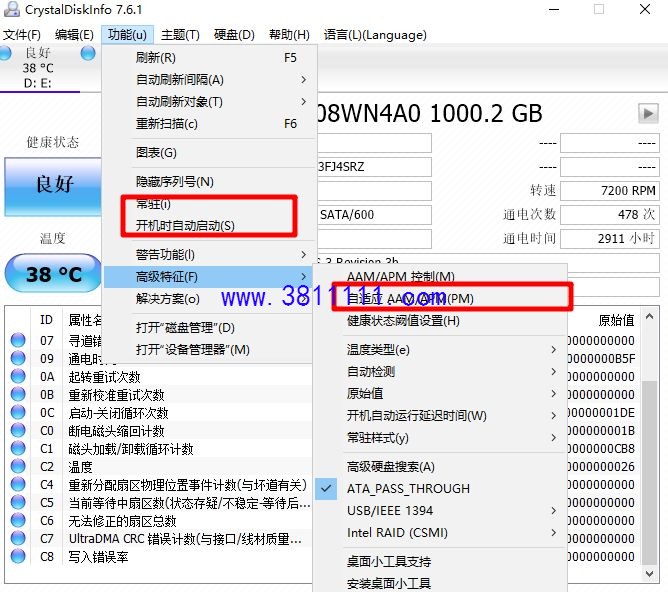
Task: Open the 功能(u) menu
Action: 127,34
